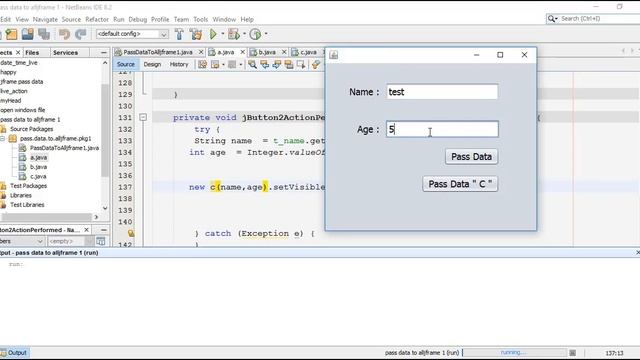Click the Debug Project toolbar icon
The height and width of the screenshot is (360, 640).
[233, 34]
